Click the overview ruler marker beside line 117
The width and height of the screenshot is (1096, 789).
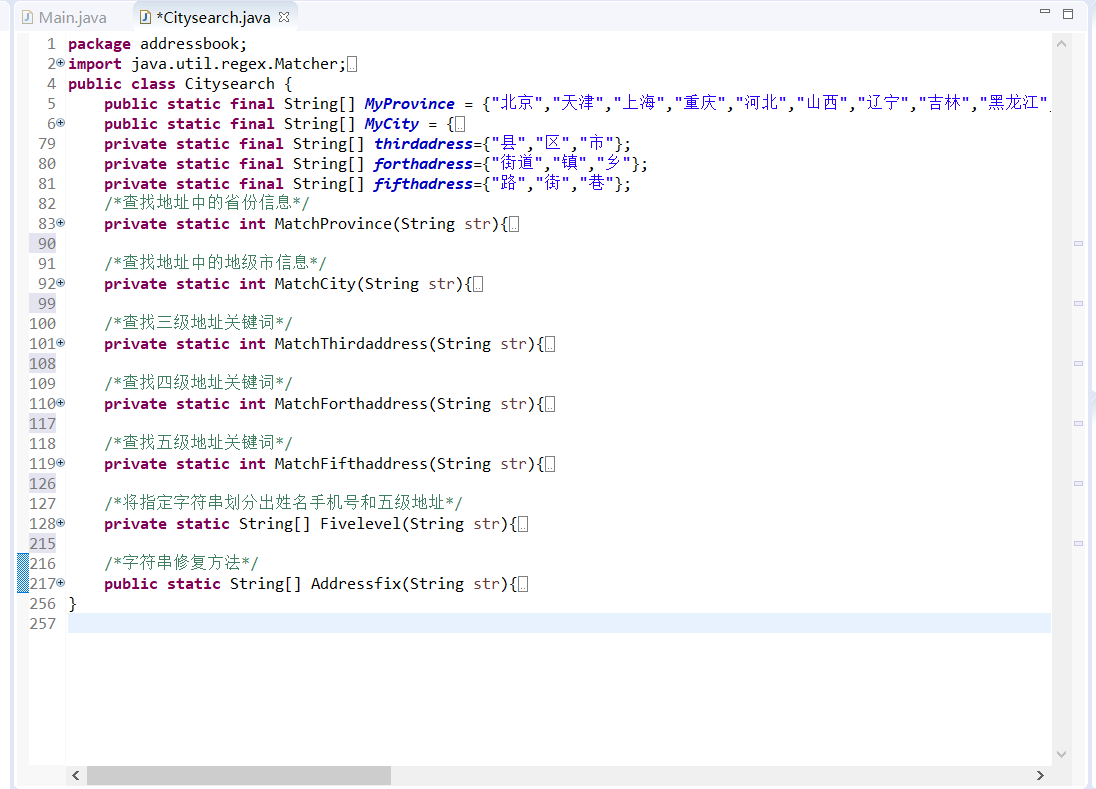click(1079, 424)
